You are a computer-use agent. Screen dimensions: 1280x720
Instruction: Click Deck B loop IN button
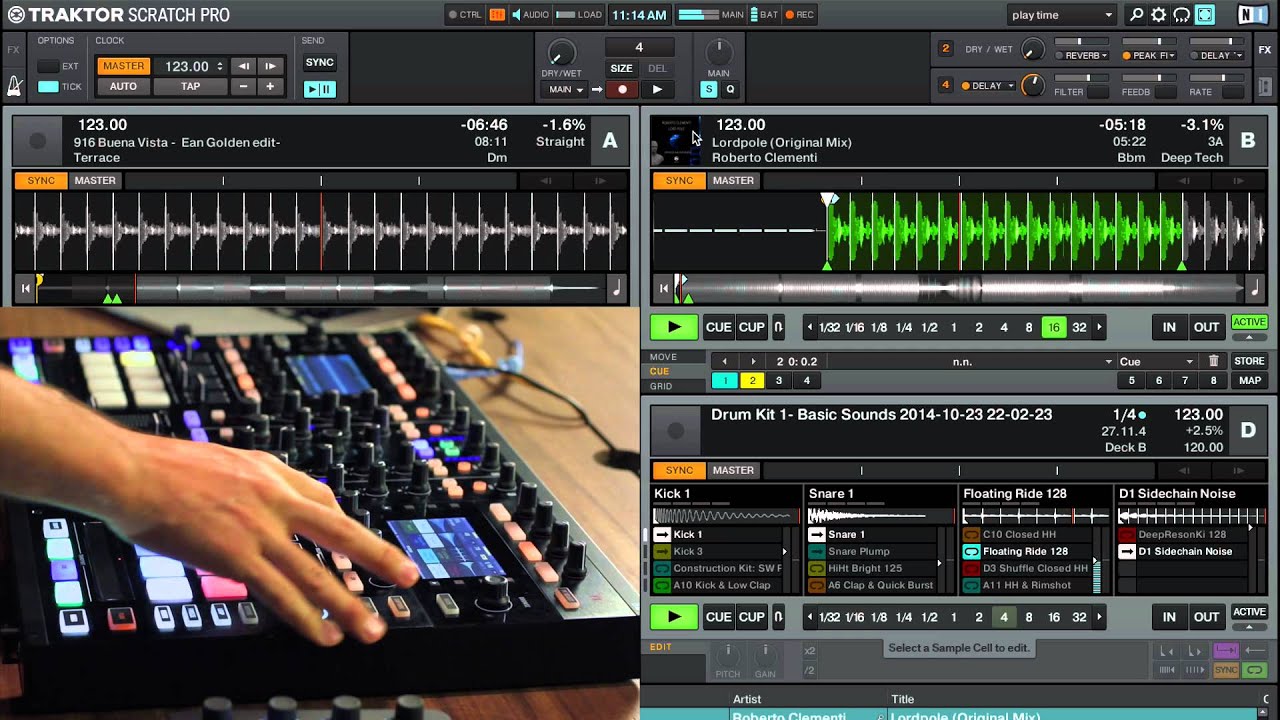coord(1169,327)
